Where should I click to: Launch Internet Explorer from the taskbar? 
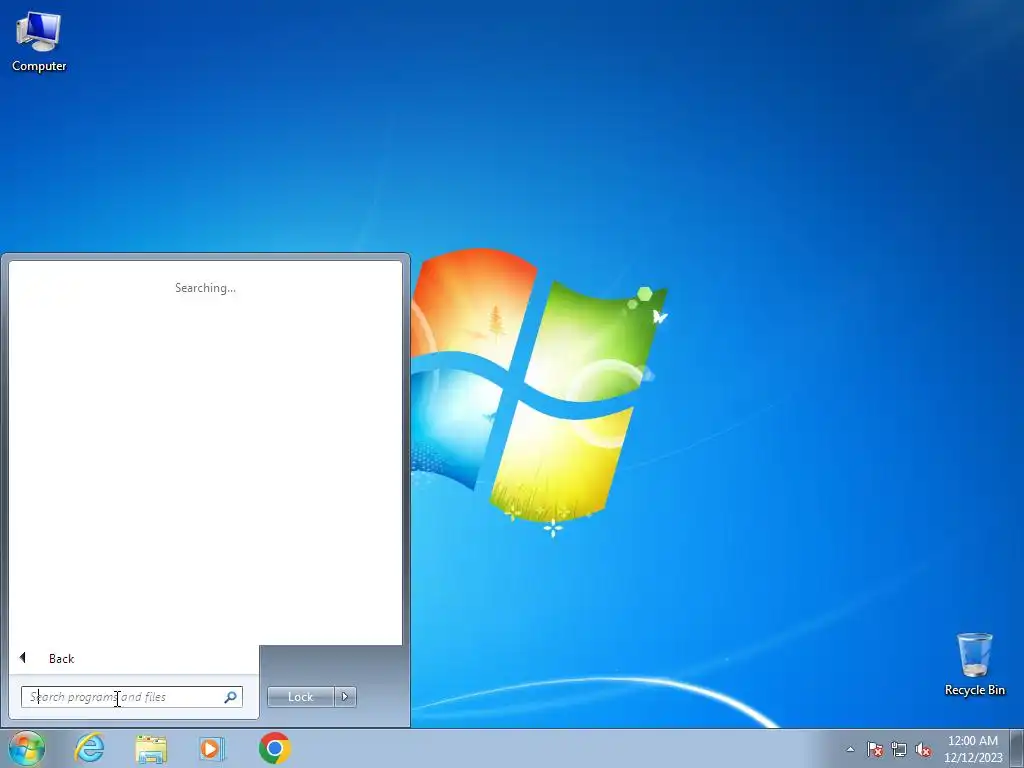(89, 748)
